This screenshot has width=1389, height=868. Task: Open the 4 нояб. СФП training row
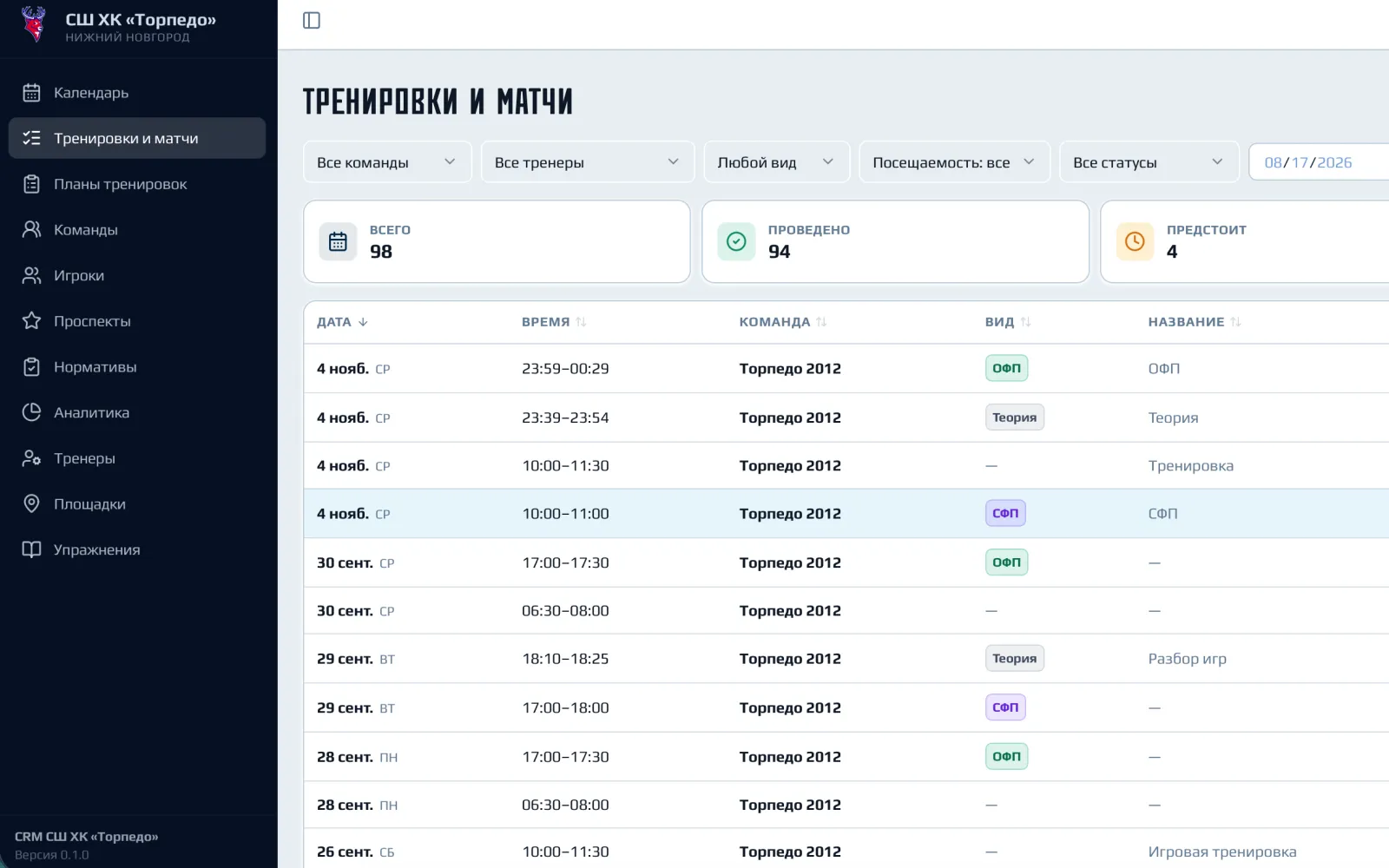(846, 514)
